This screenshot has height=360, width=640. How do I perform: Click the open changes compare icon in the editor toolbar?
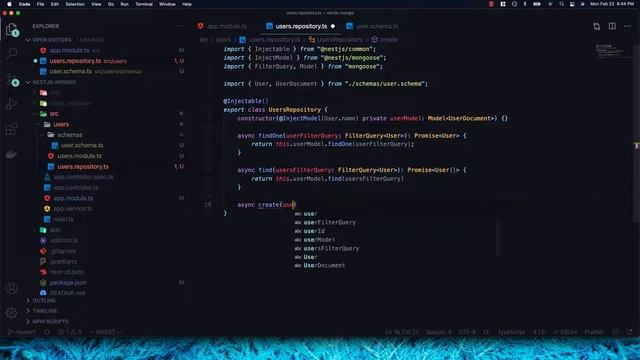click(x=596, y=26)
